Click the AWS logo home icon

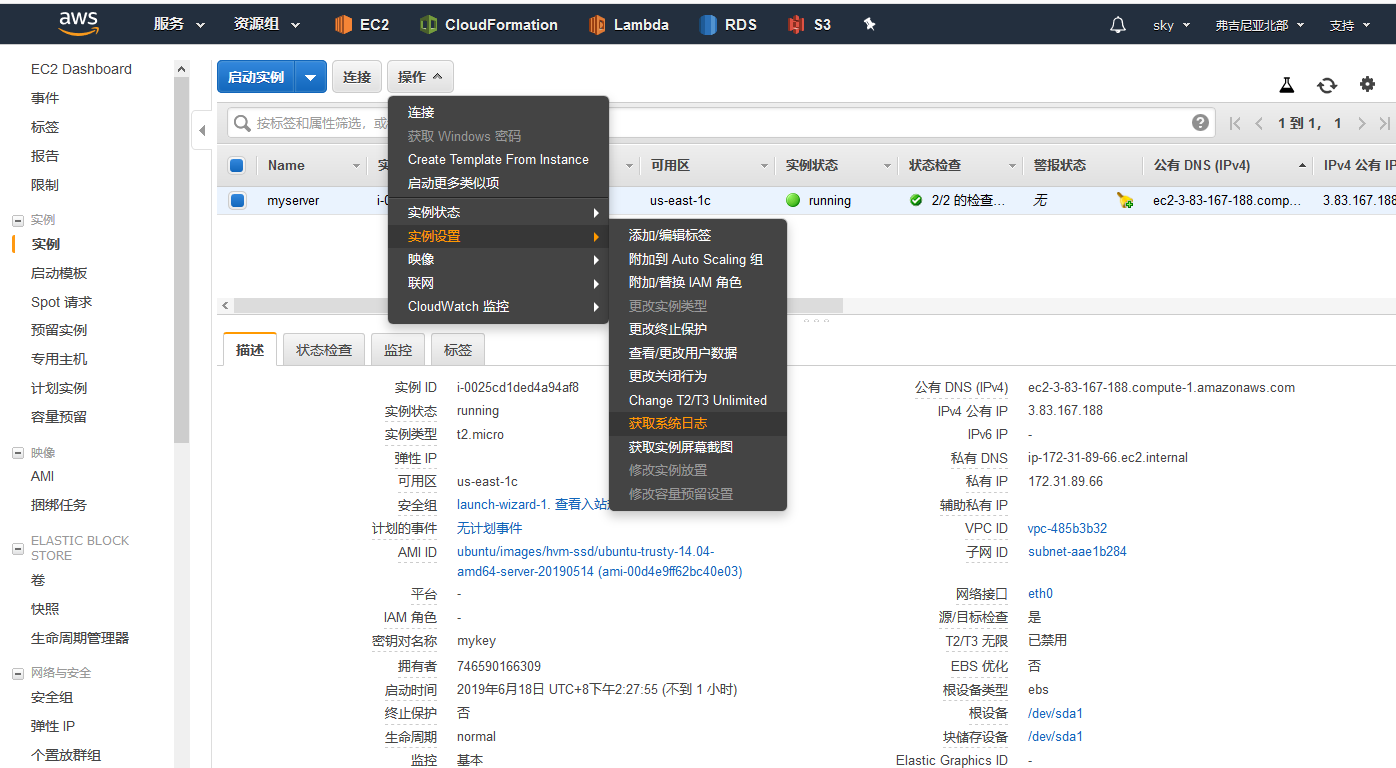coord(79,23)
